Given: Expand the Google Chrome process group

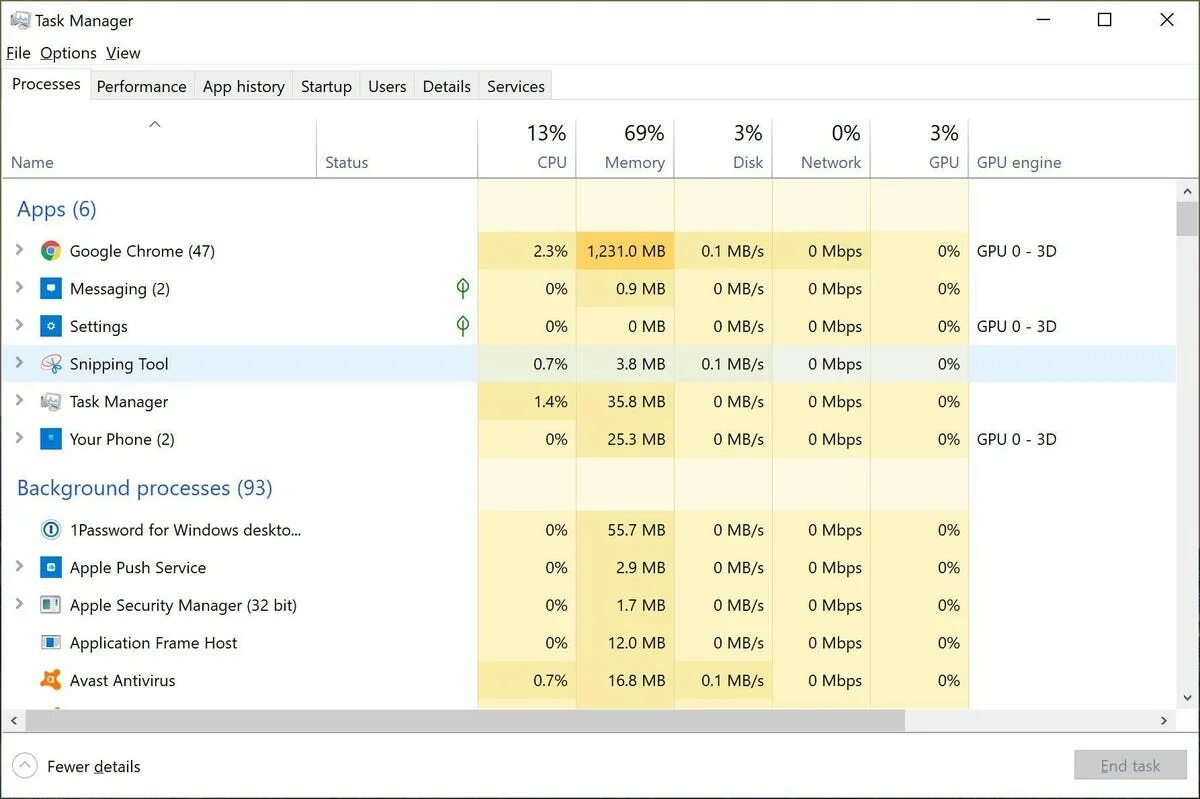Looking at the screenshot, I should [x=19, y=250].
